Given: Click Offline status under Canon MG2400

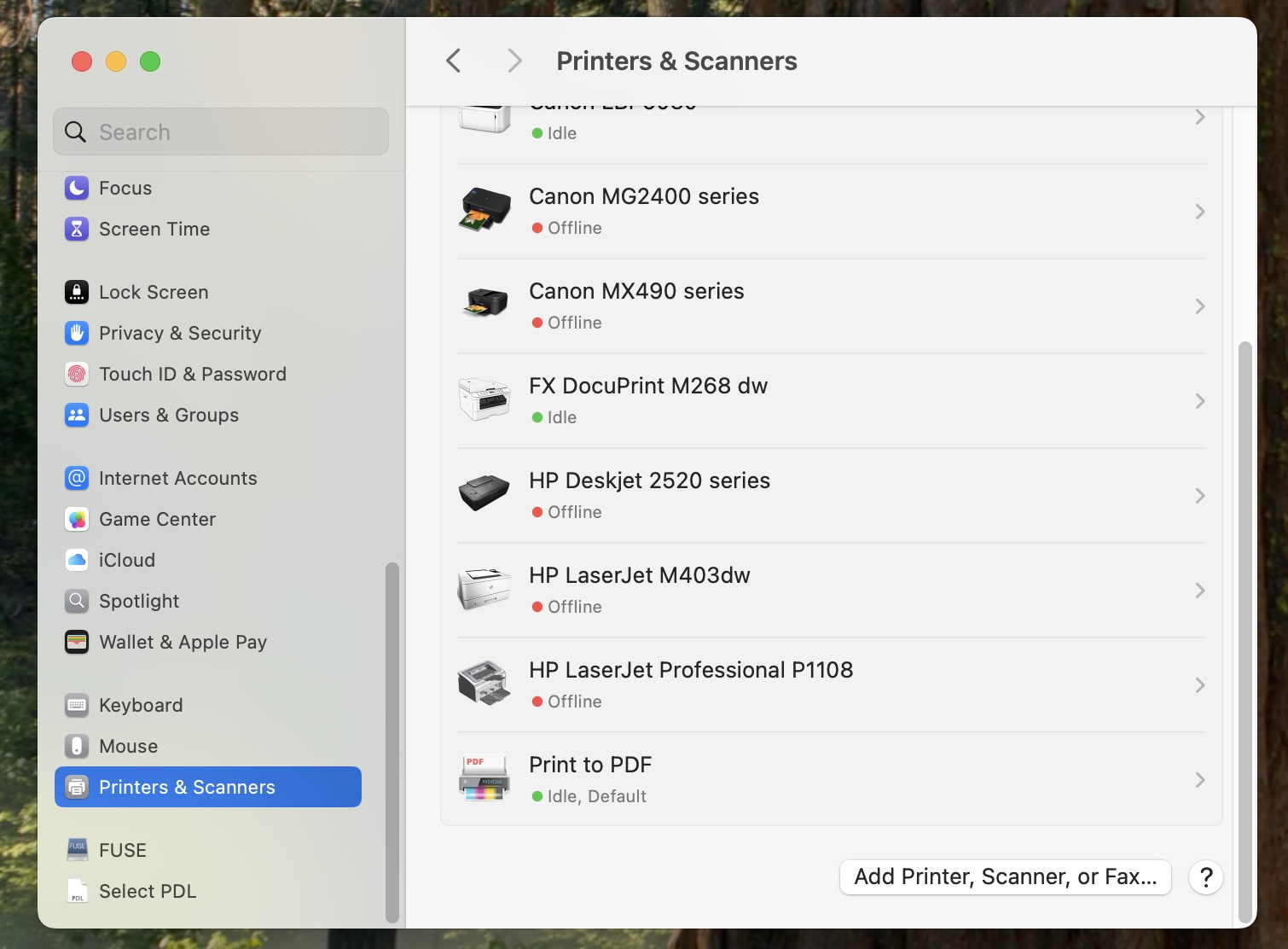Looking at the screenshot, I should point(575,228).
